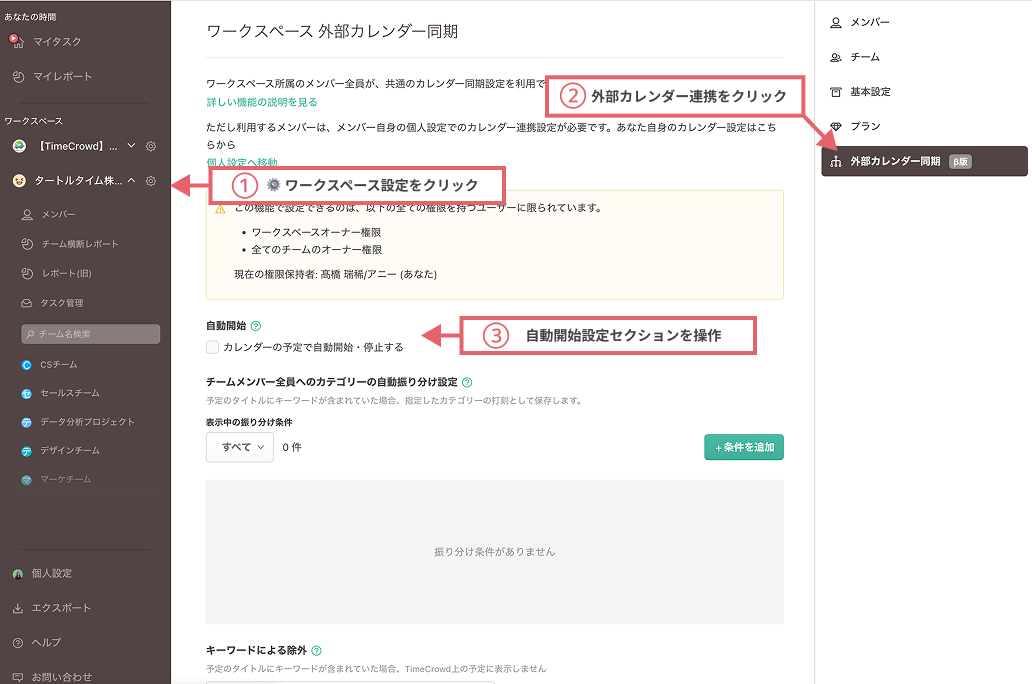Open マイレポート in sidebar
Screen dimensions: 1032x684
62,77
